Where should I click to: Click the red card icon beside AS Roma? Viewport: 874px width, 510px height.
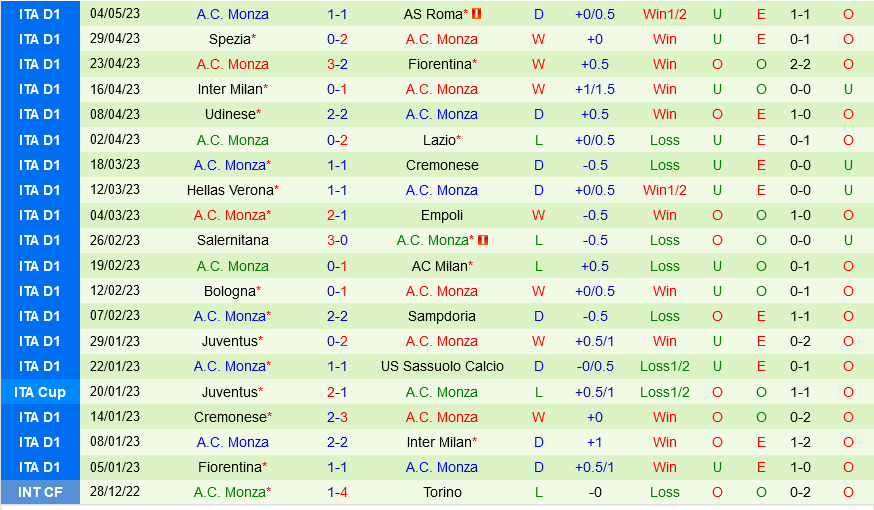476,14
